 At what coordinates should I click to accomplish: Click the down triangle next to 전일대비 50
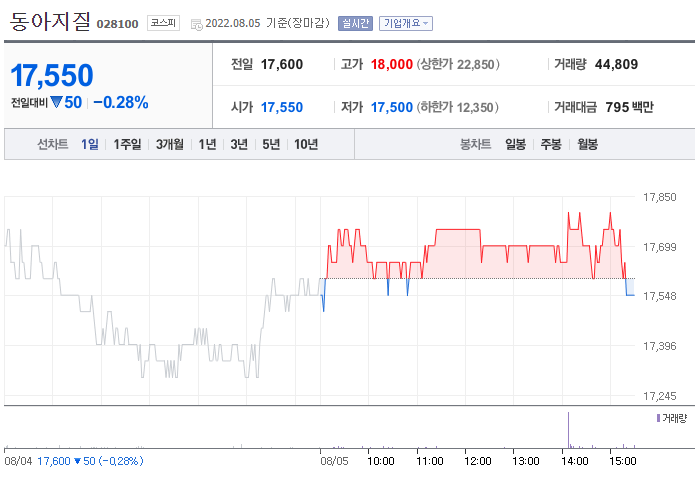point(56,102)
